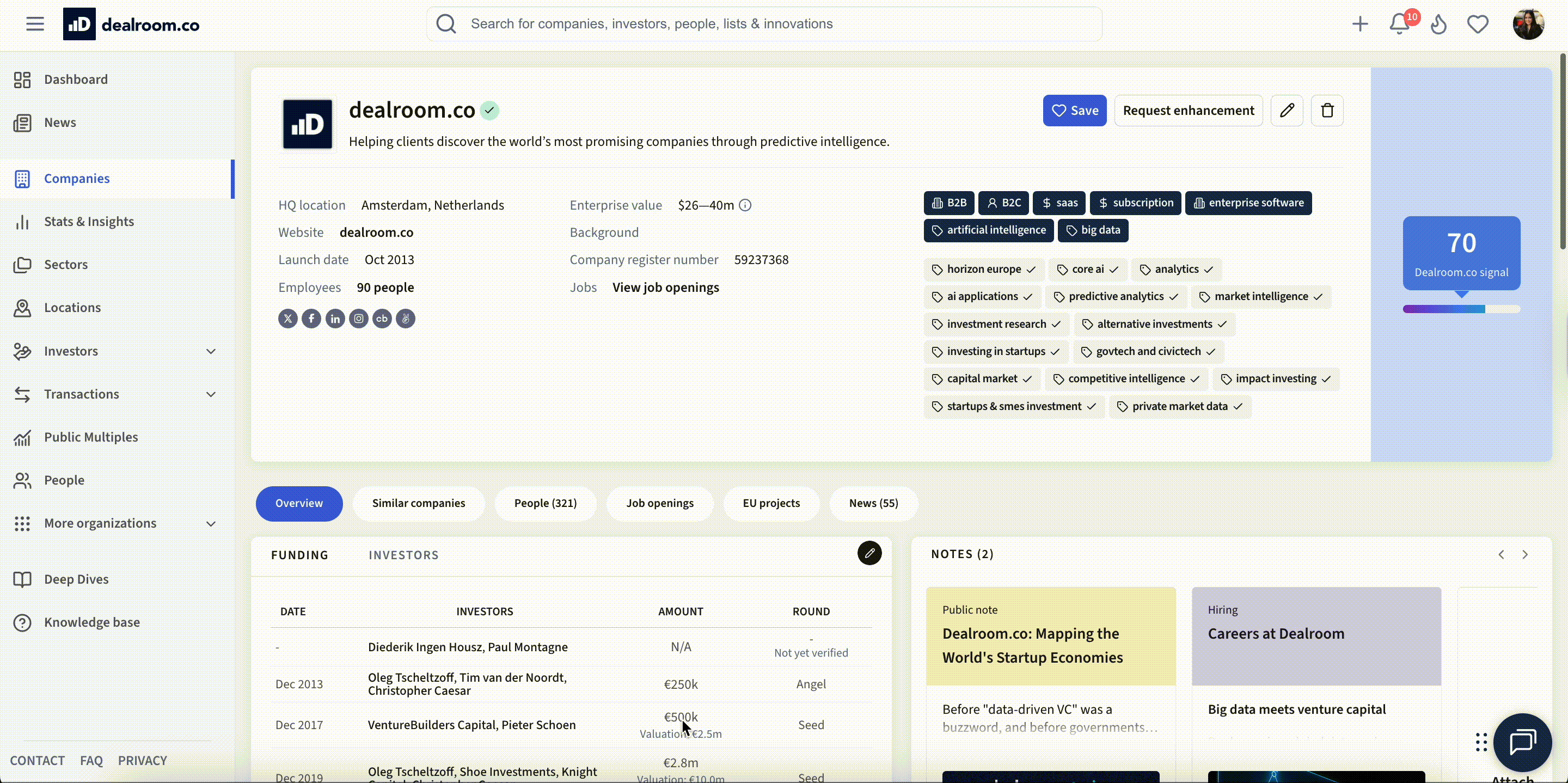Image resolution: width=1568 pixels, height=783 pixels.
Task: Click the delete trash icon
Action: coord(1327,110)
